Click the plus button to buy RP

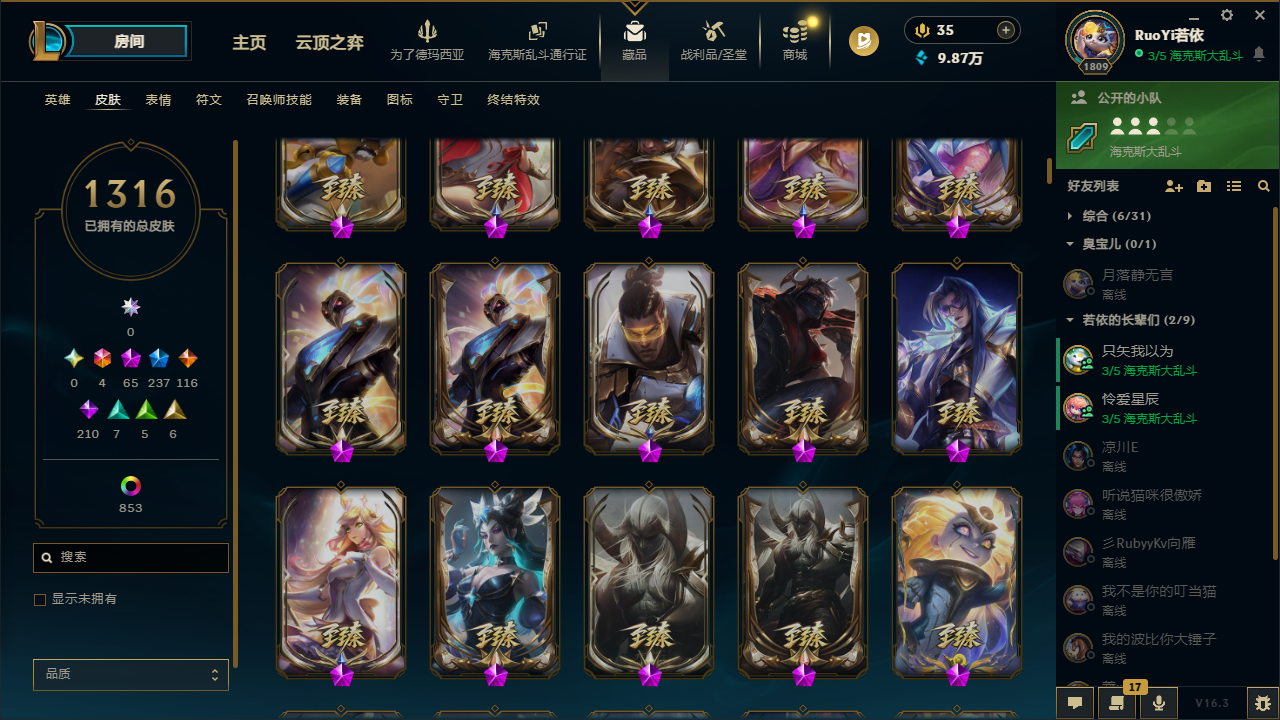1006,30
